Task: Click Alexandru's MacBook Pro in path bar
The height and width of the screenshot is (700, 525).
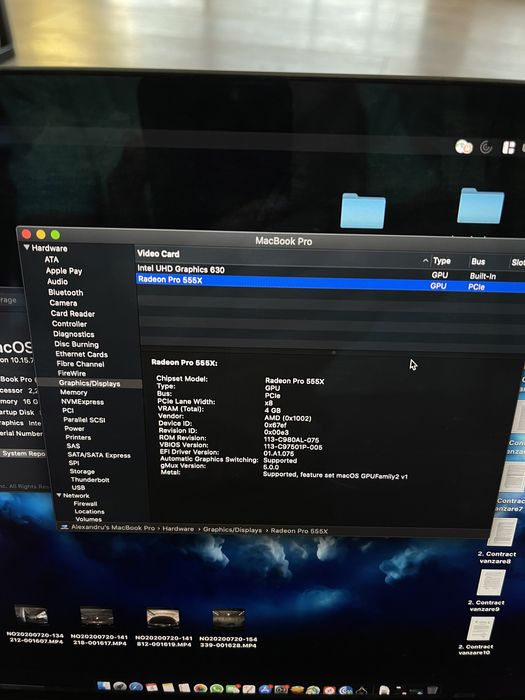Action: tap(112, 528)
